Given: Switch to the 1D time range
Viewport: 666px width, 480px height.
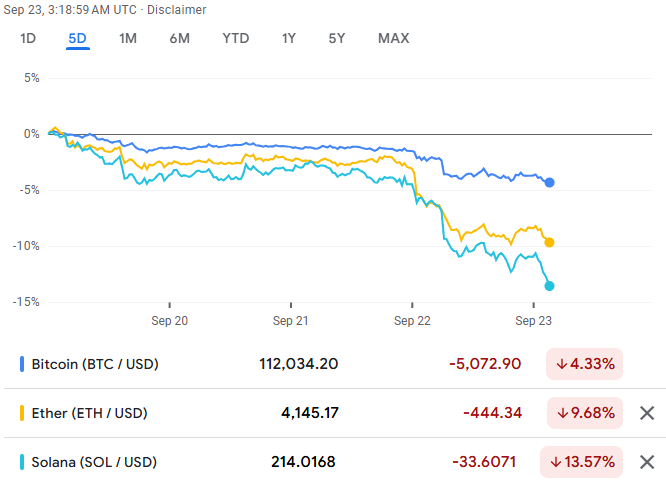Looking at the screenshot, I should click(28, 39).
